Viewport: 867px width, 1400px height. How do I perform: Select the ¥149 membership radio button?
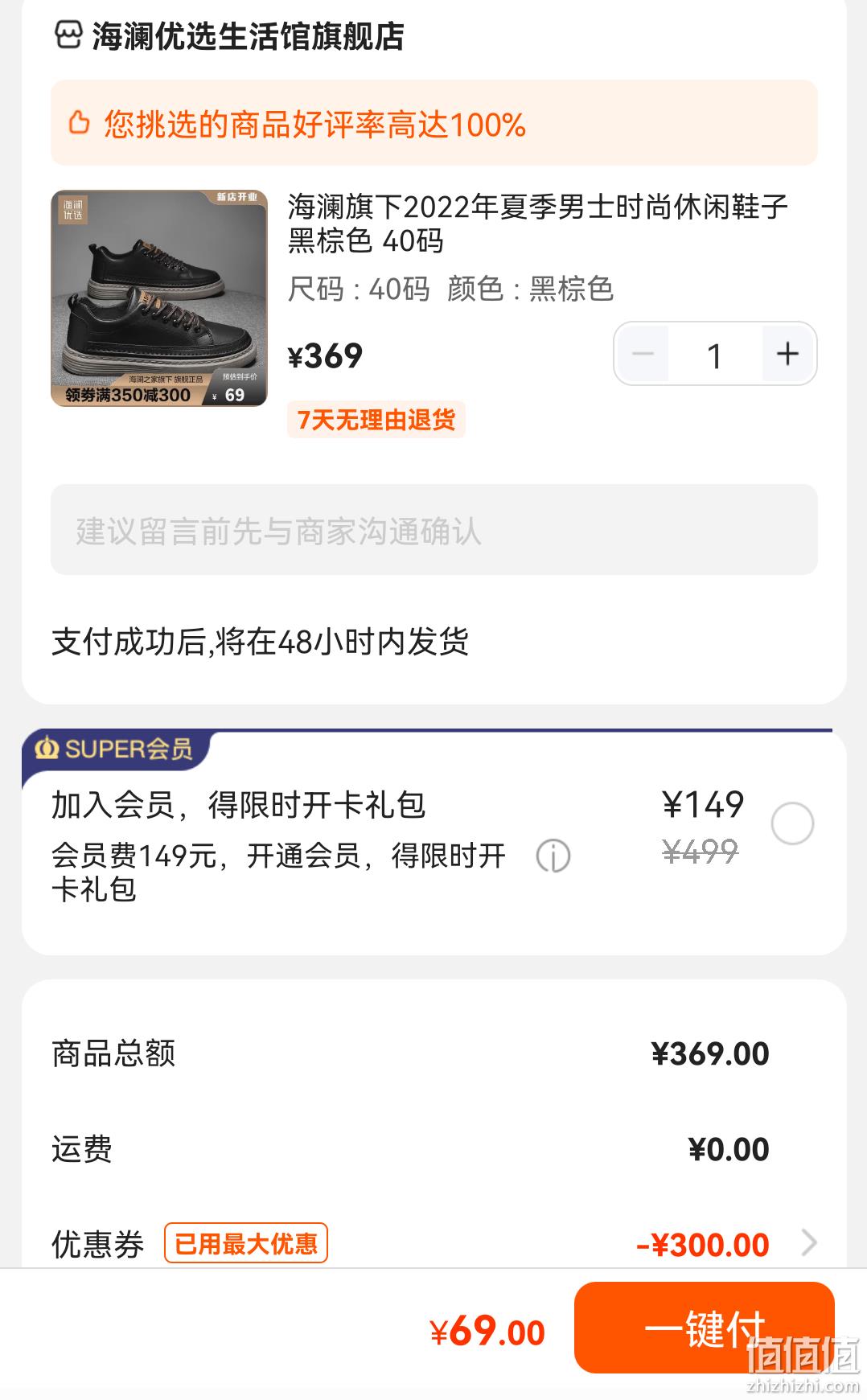pyautogui.click(x=792, y=823)
